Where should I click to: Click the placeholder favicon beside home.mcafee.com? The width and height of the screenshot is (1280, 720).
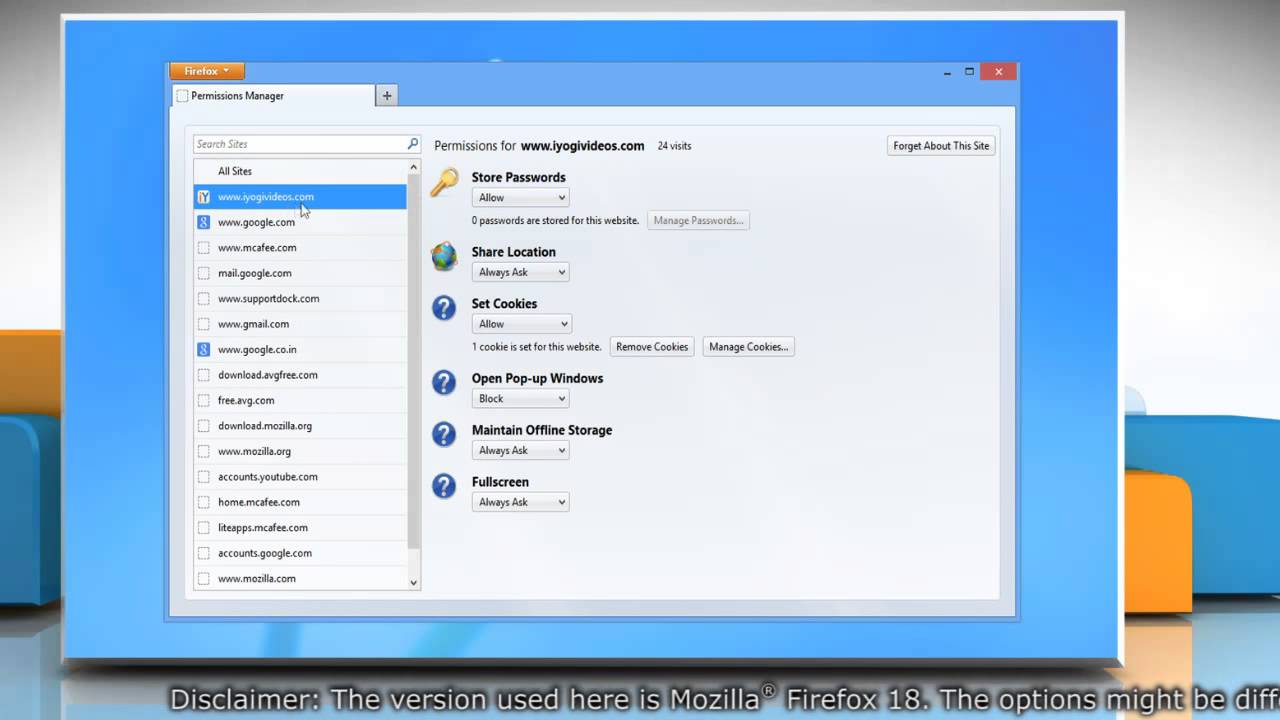(x=204, y=502)
